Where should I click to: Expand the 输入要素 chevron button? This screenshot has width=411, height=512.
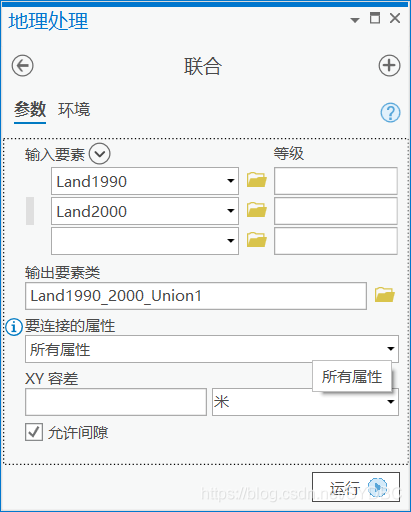99,154
